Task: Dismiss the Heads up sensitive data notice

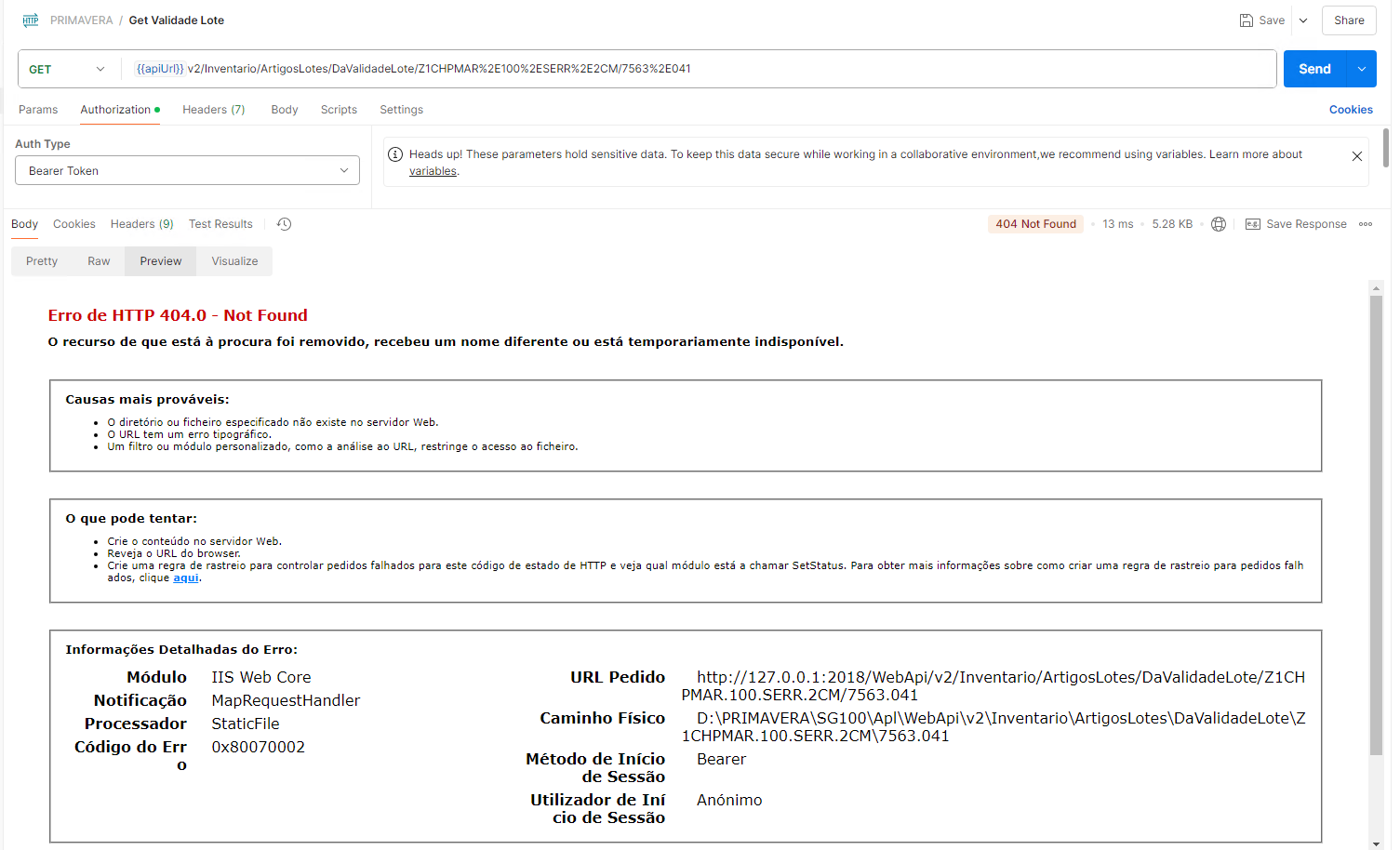Action: click(x=1357, y=156)
